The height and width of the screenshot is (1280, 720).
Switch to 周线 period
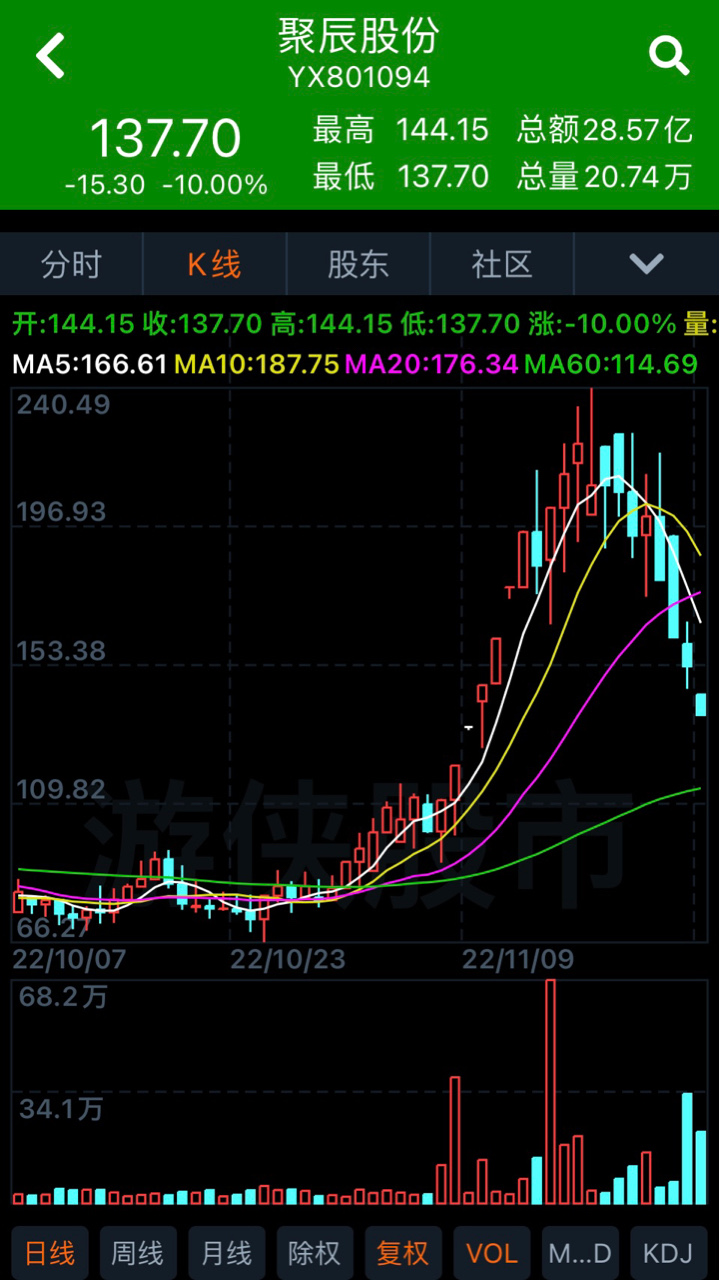[138, 1253]
